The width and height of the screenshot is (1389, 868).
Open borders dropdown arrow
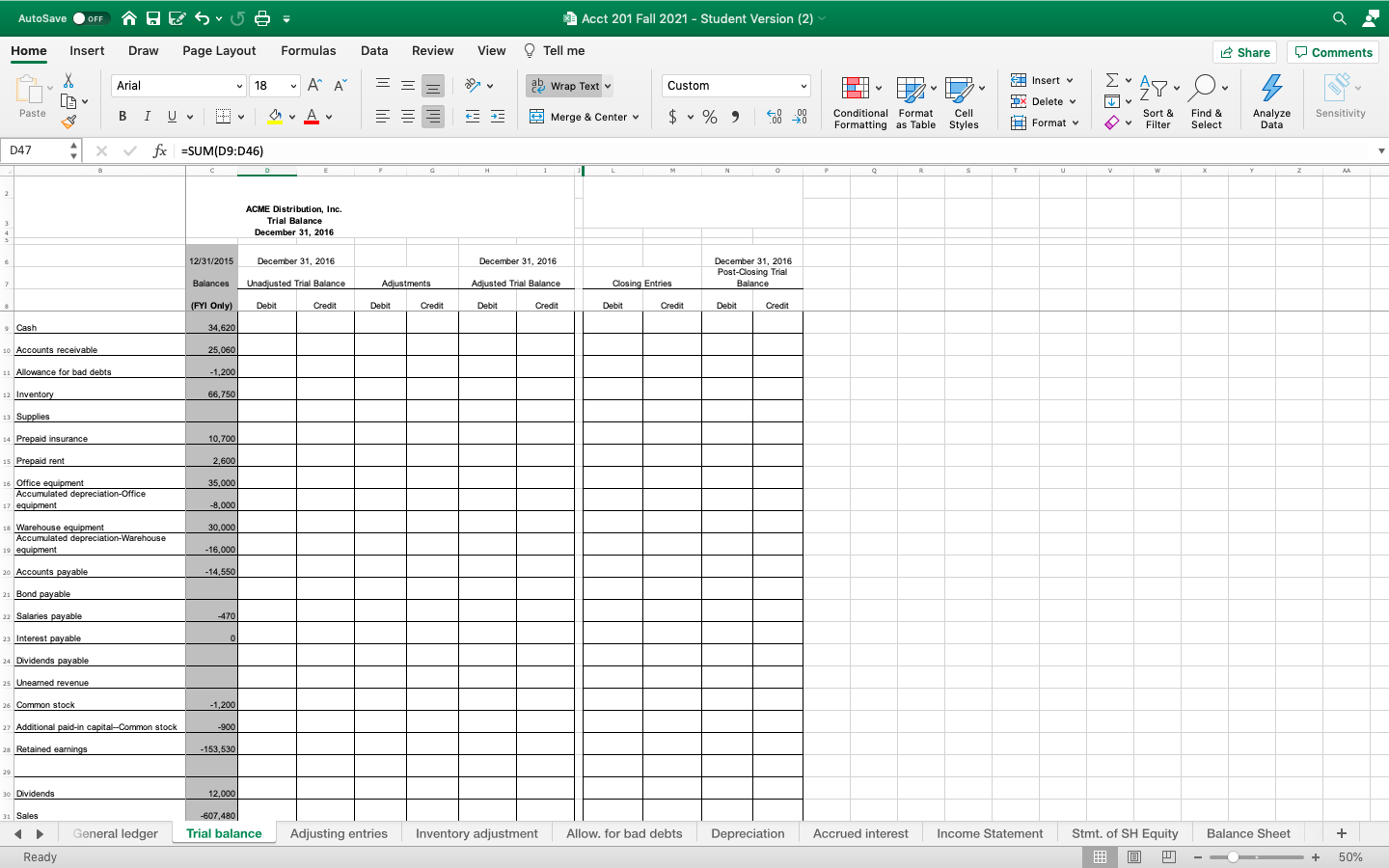tap(240, 117)
